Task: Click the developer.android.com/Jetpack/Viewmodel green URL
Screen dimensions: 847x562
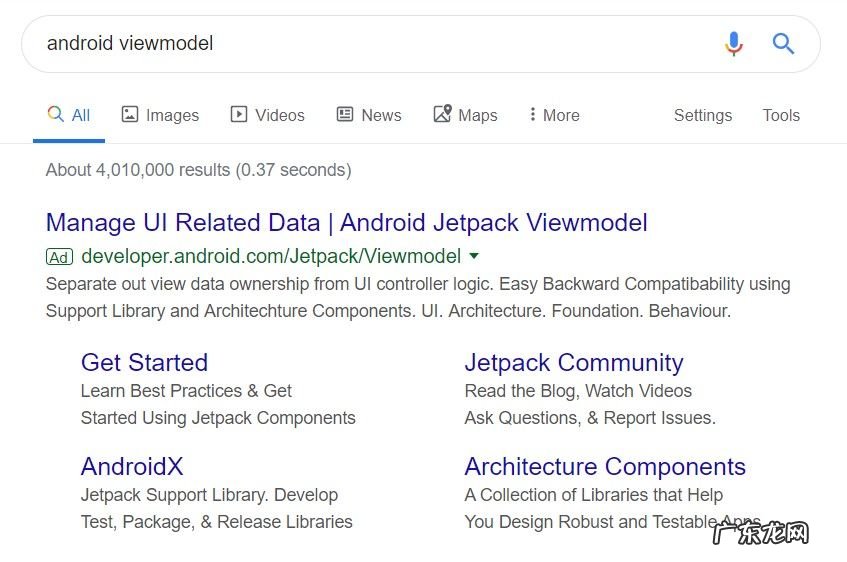Action: tap(271, 256)
